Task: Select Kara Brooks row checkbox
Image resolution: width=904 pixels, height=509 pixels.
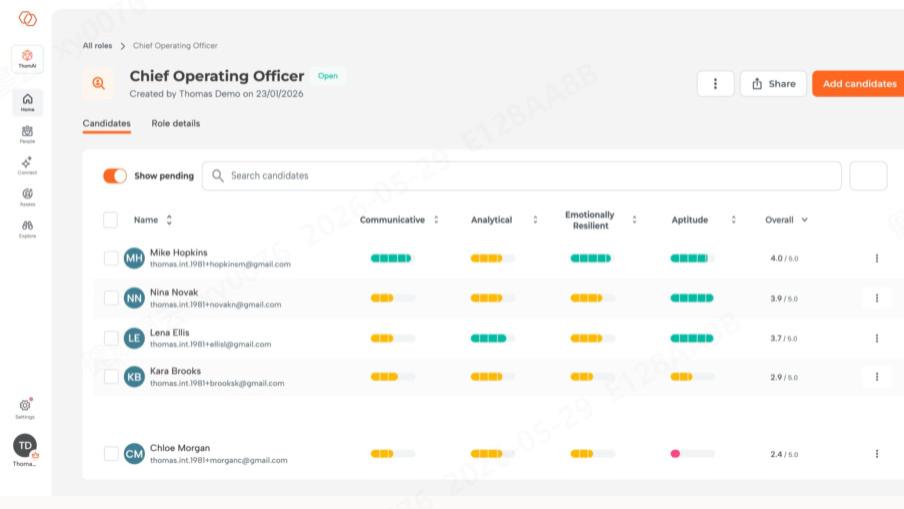Action: click(x=111, y=377)
